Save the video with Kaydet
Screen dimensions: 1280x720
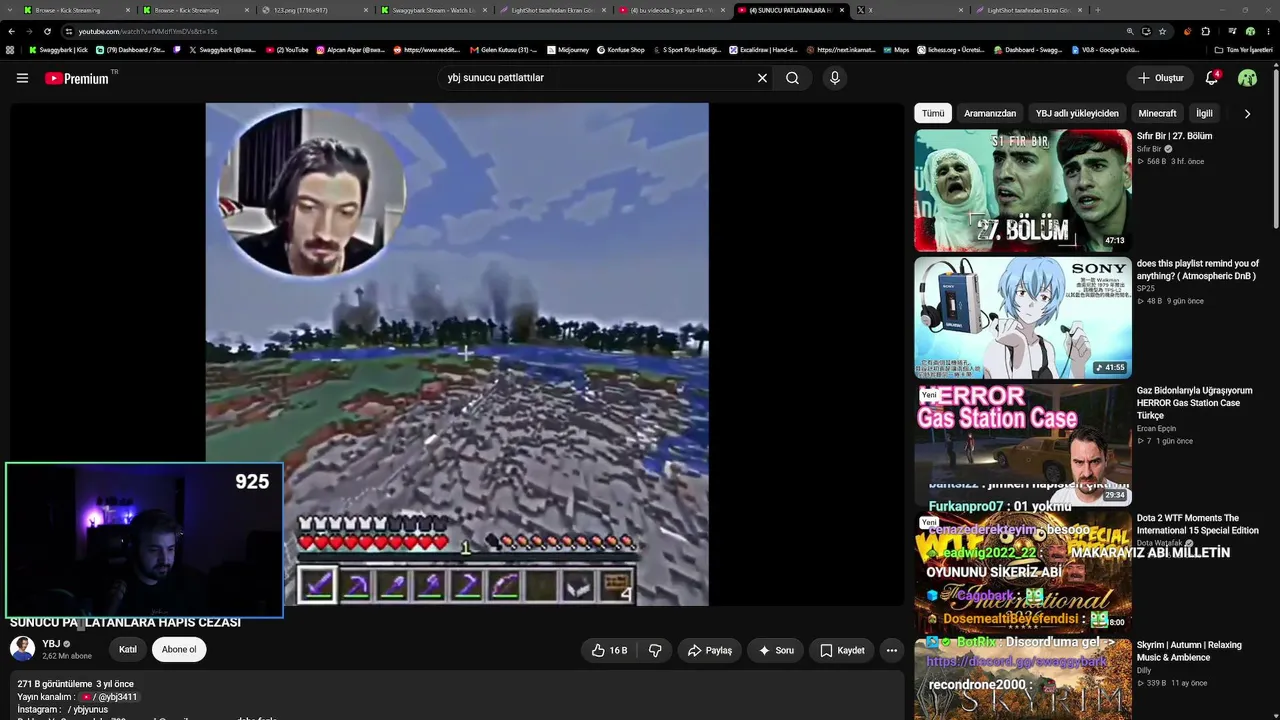[842, 650]
